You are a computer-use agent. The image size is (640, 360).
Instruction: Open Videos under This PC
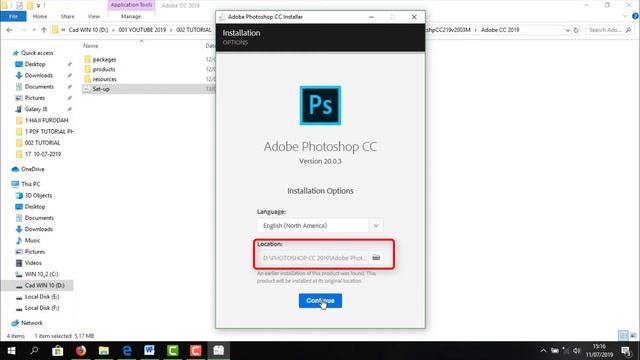tap(33, 263)
